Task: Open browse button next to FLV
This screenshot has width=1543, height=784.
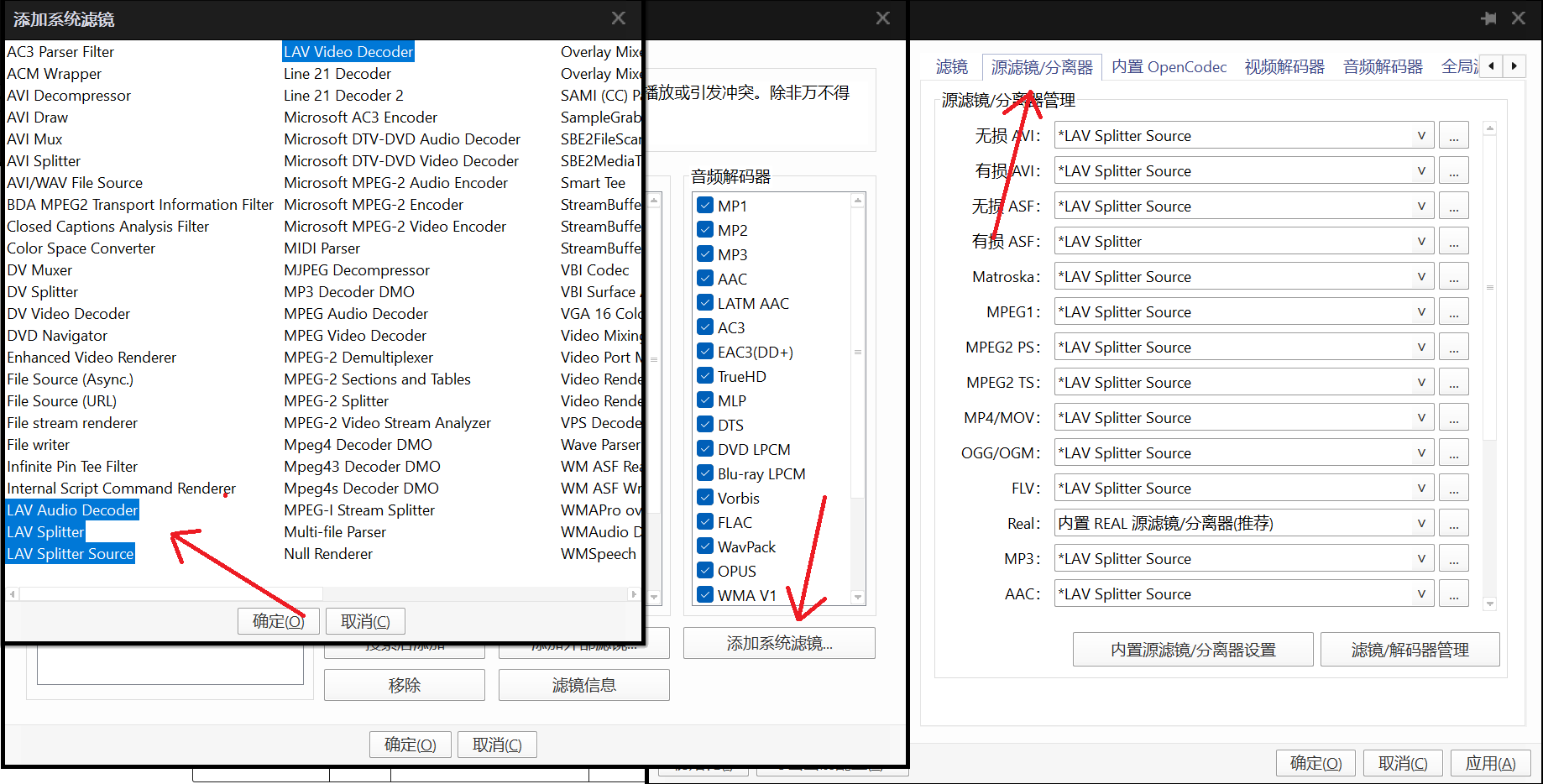Action: pos(1453,489)
